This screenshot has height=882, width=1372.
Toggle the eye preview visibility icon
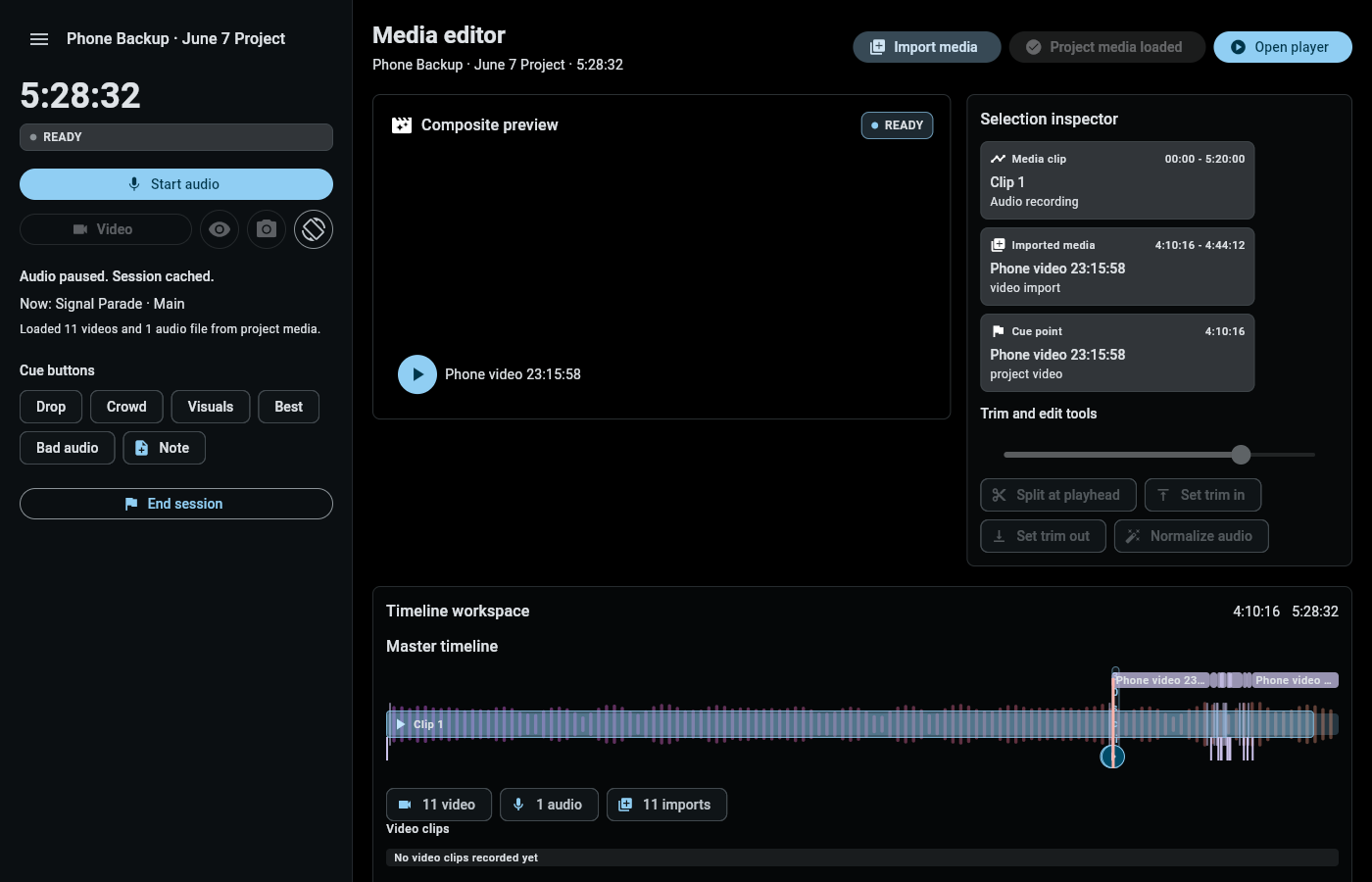click(220, 229)
